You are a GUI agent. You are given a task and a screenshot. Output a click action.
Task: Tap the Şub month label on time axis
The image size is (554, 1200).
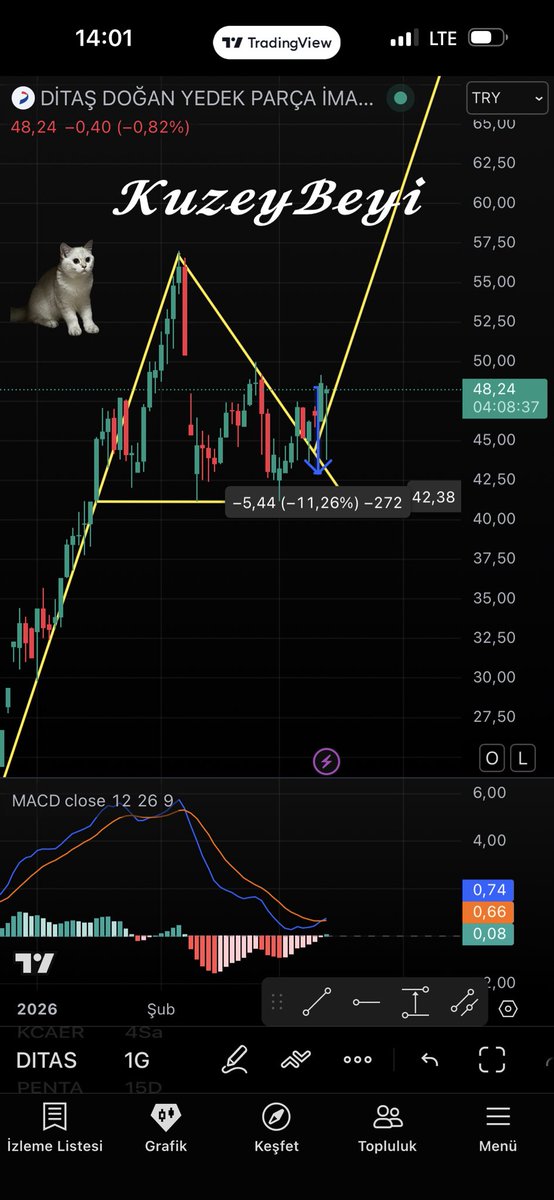[x=160, y=1009]
